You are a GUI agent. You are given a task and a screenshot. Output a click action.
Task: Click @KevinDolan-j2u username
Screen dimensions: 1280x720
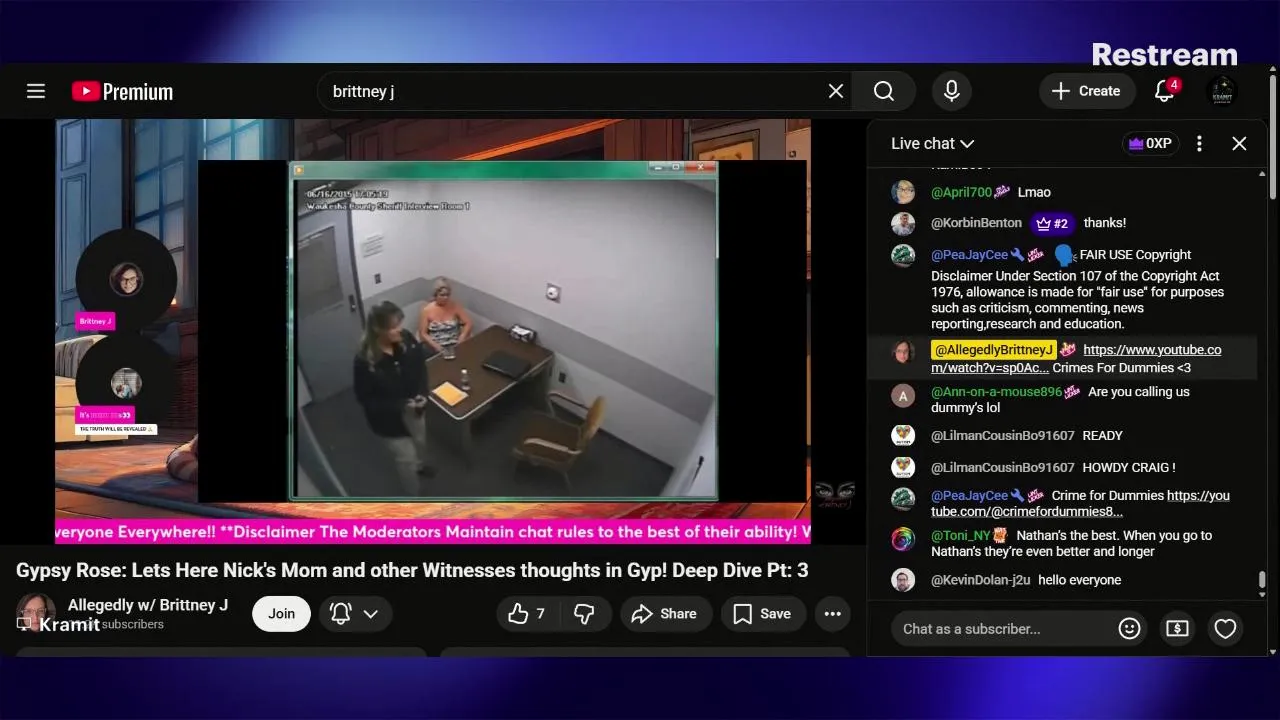click(981, 580)
